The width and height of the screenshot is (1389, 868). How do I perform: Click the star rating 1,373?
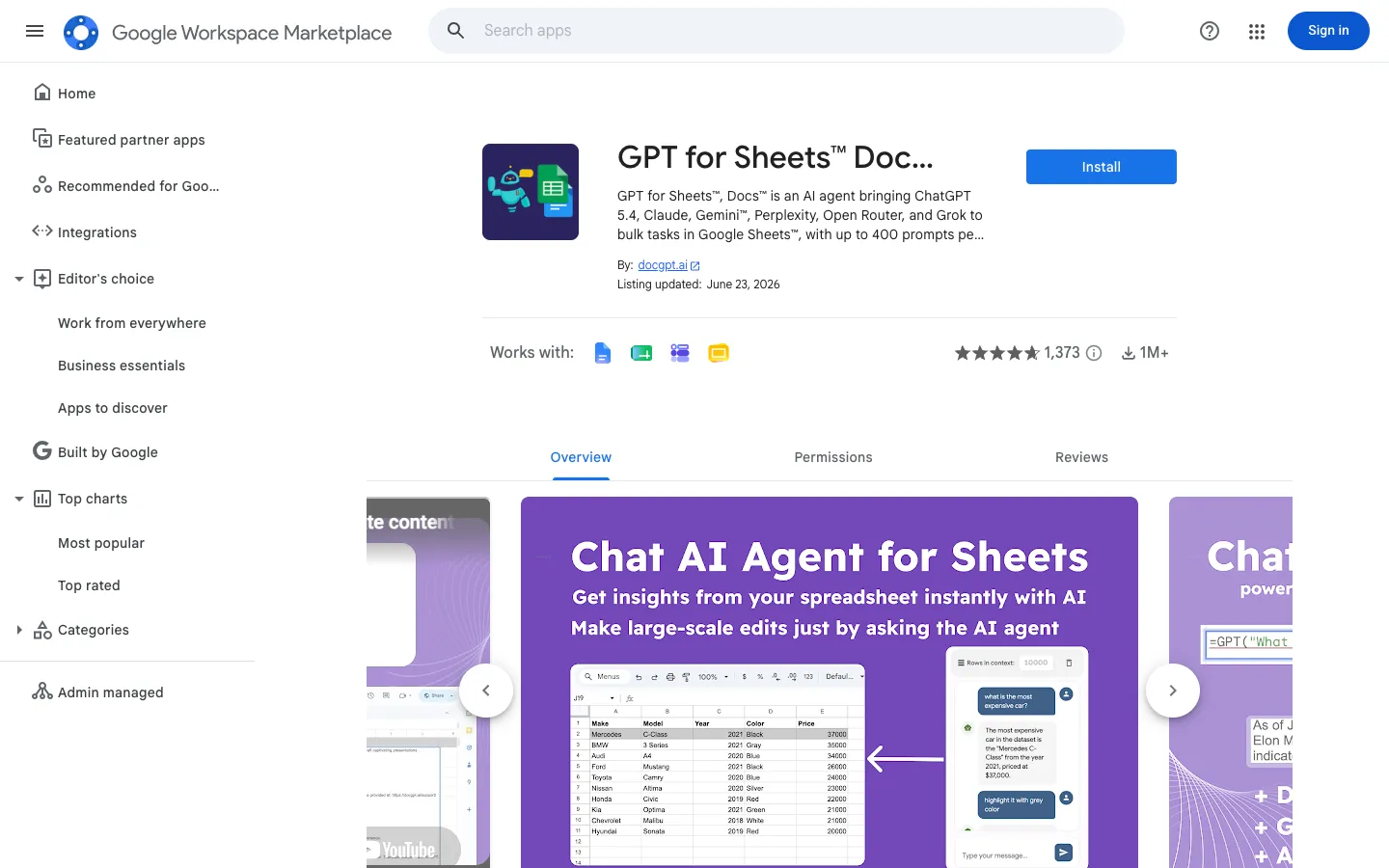(1018, 353)
